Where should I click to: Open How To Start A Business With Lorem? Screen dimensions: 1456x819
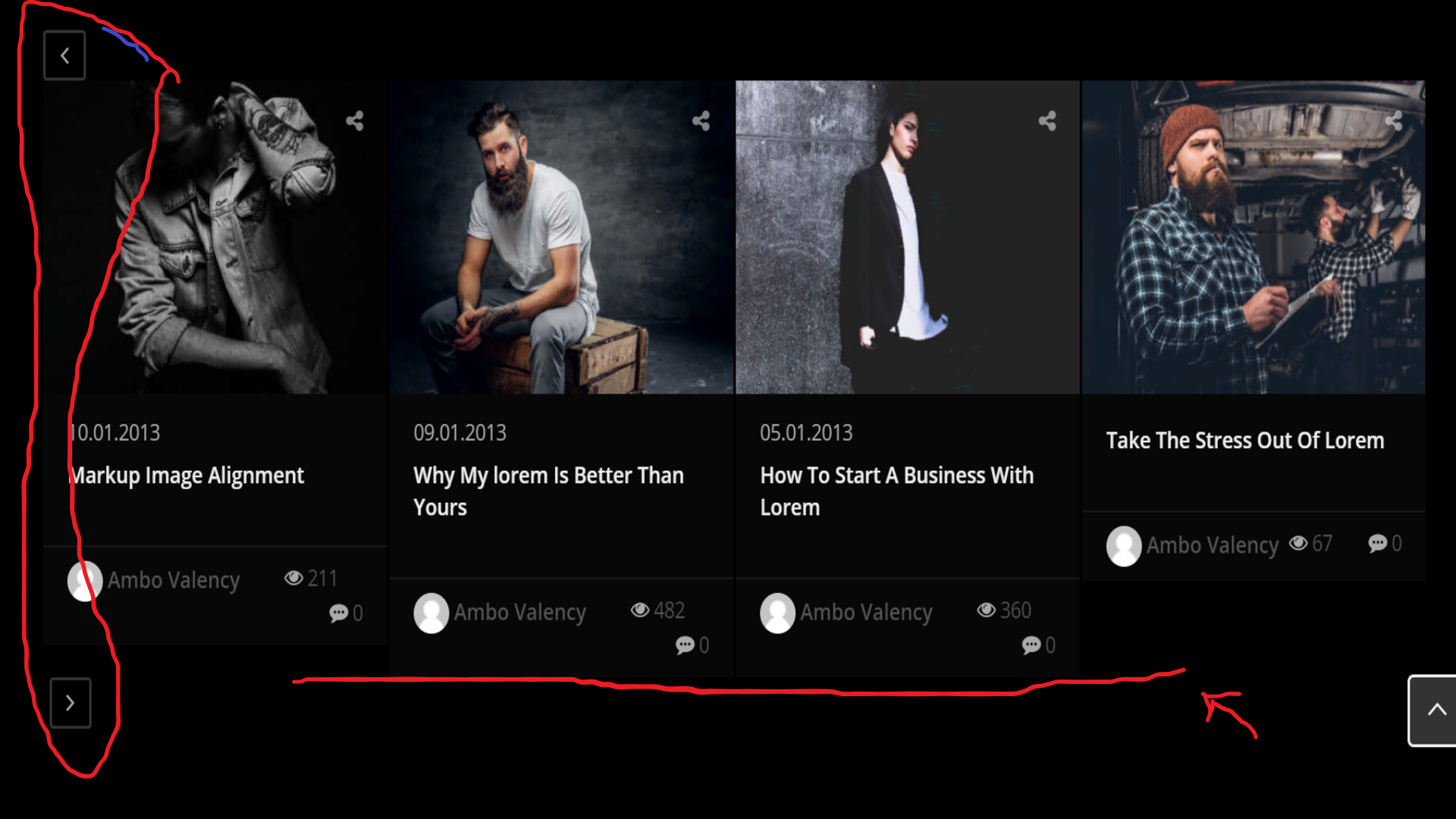[x=896, y=491]
